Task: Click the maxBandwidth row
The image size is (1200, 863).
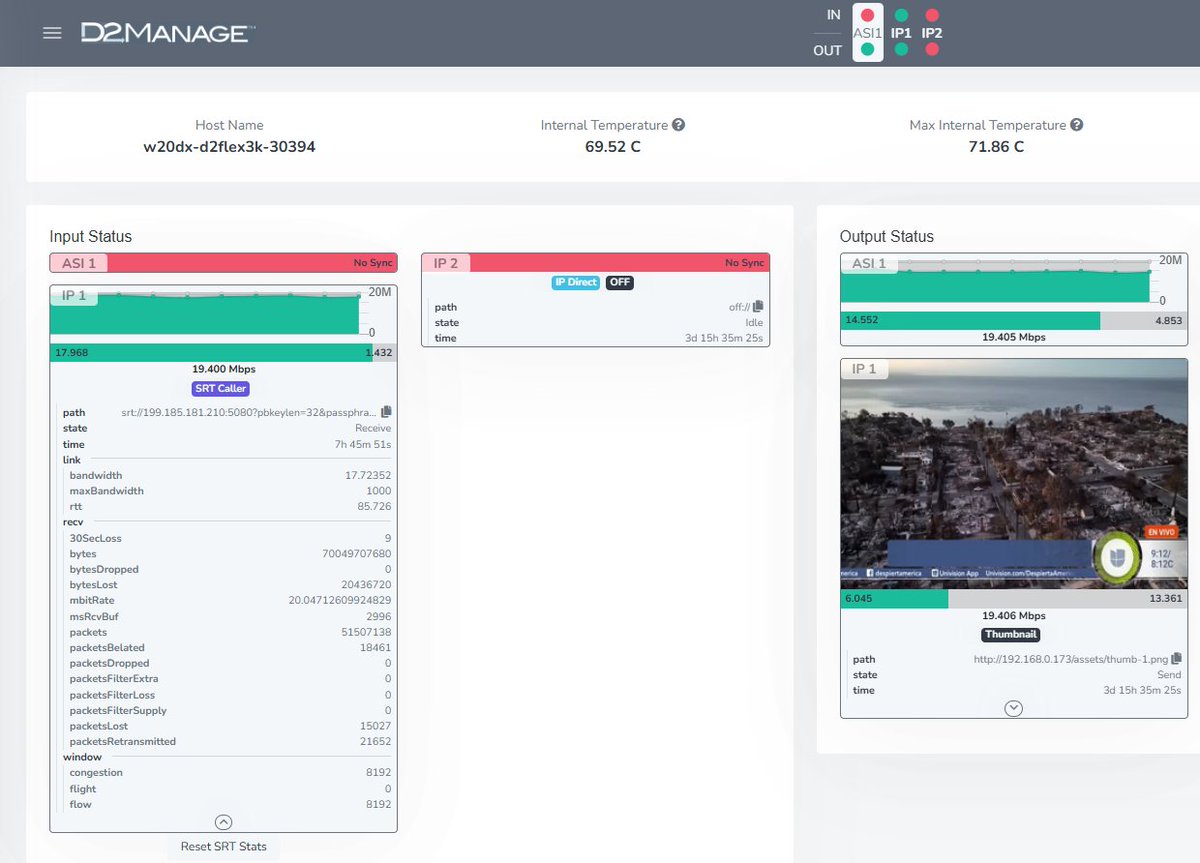Action: pyautogui.click(x=230, y=491)
